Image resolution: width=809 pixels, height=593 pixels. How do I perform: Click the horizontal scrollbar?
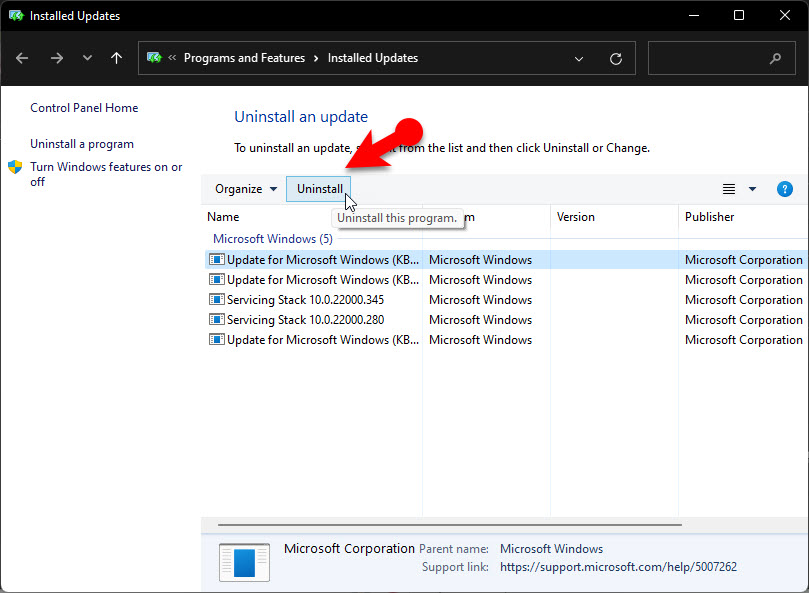(x=450, y=525)
